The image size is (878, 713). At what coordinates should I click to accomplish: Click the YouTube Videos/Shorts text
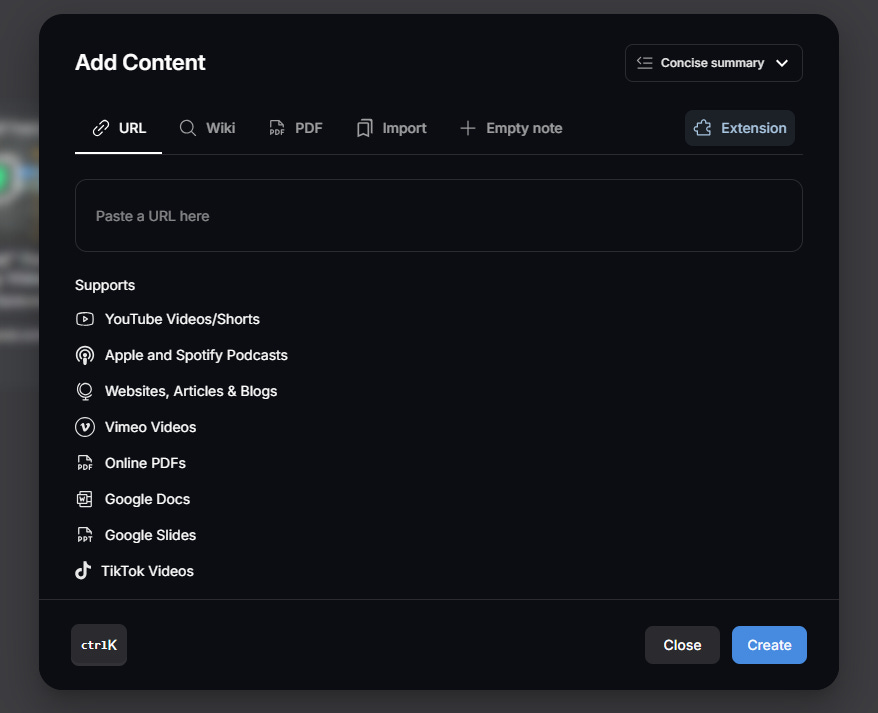tap(182, 319)
